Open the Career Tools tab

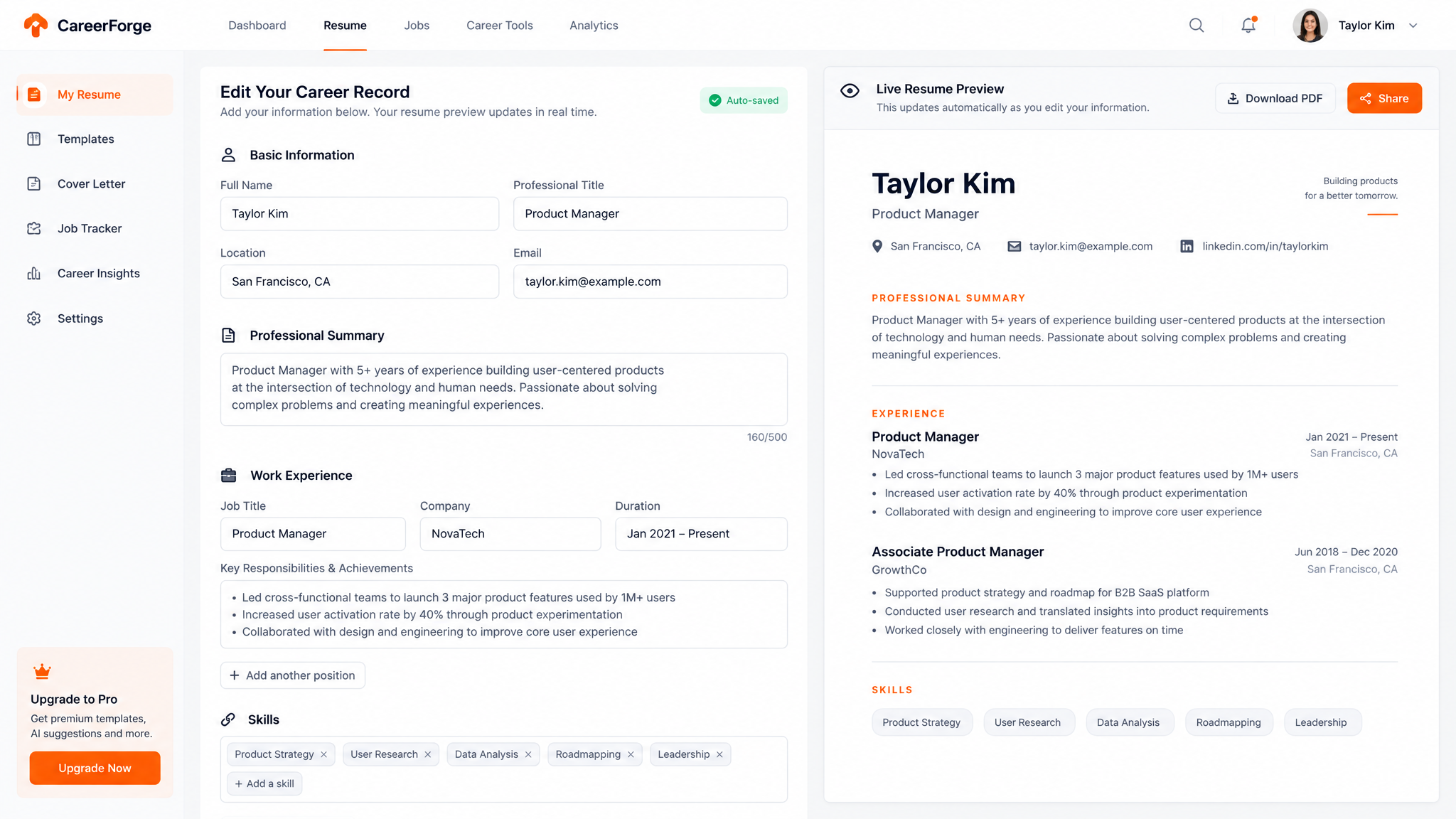click(x=499, y=26)
